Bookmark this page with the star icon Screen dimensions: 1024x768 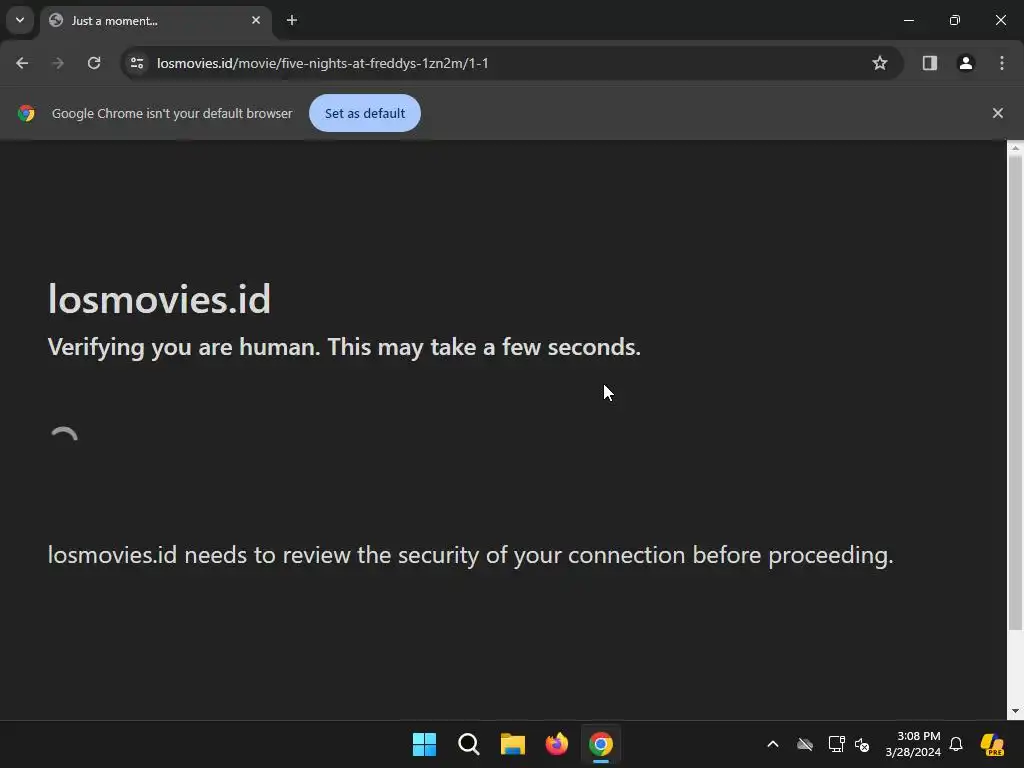[880, 63]
